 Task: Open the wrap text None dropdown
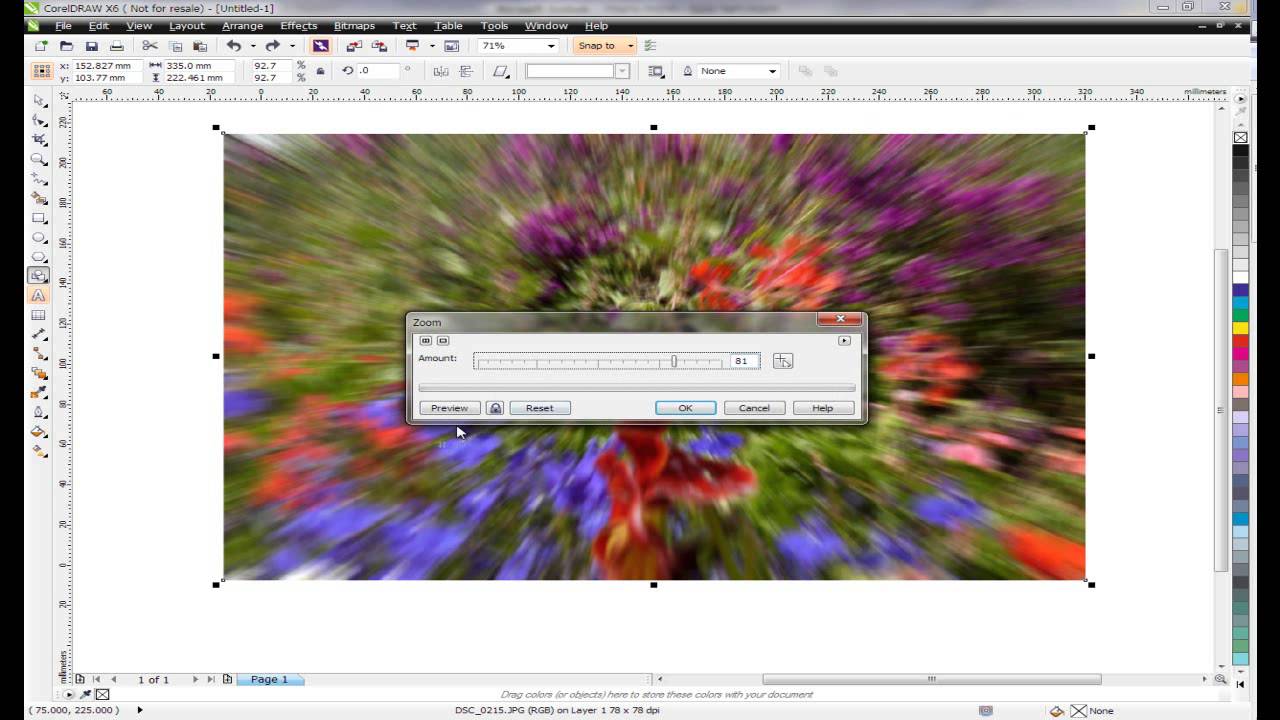coord(772,71)
